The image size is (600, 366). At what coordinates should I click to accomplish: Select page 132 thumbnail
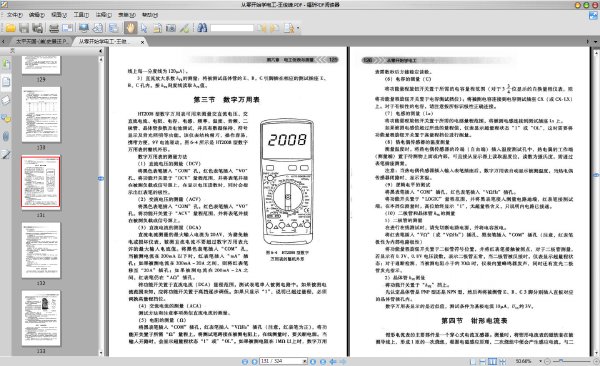pyautogui.click(x=41, y=250)
